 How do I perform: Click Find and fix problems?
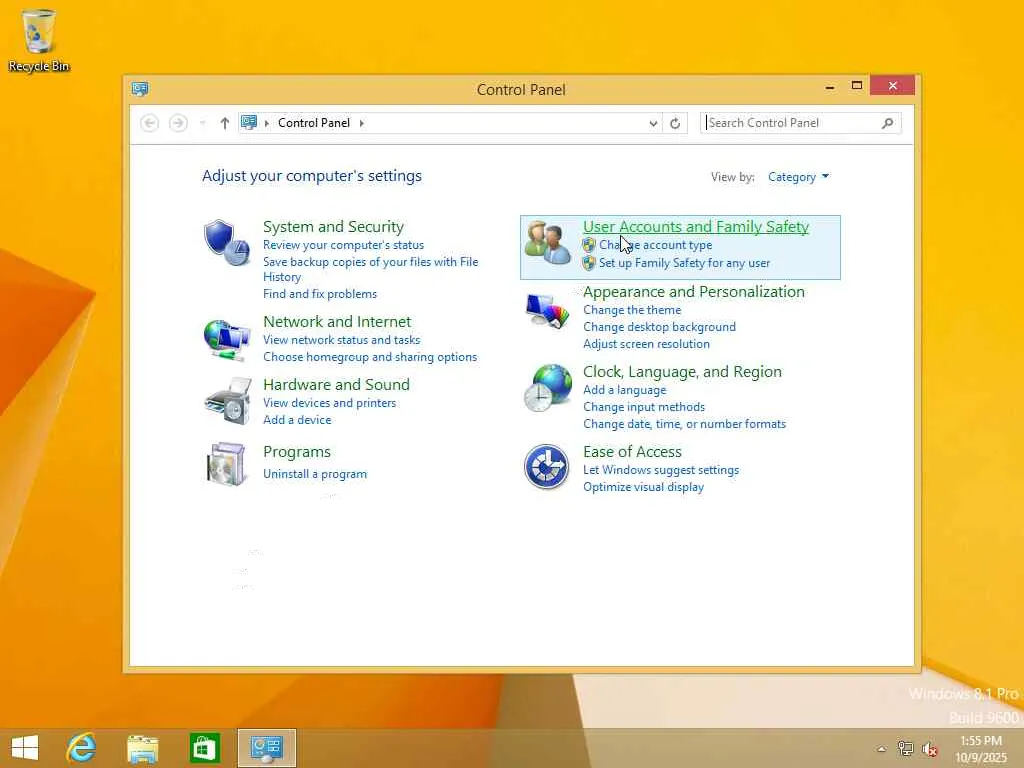coord(320,294)
